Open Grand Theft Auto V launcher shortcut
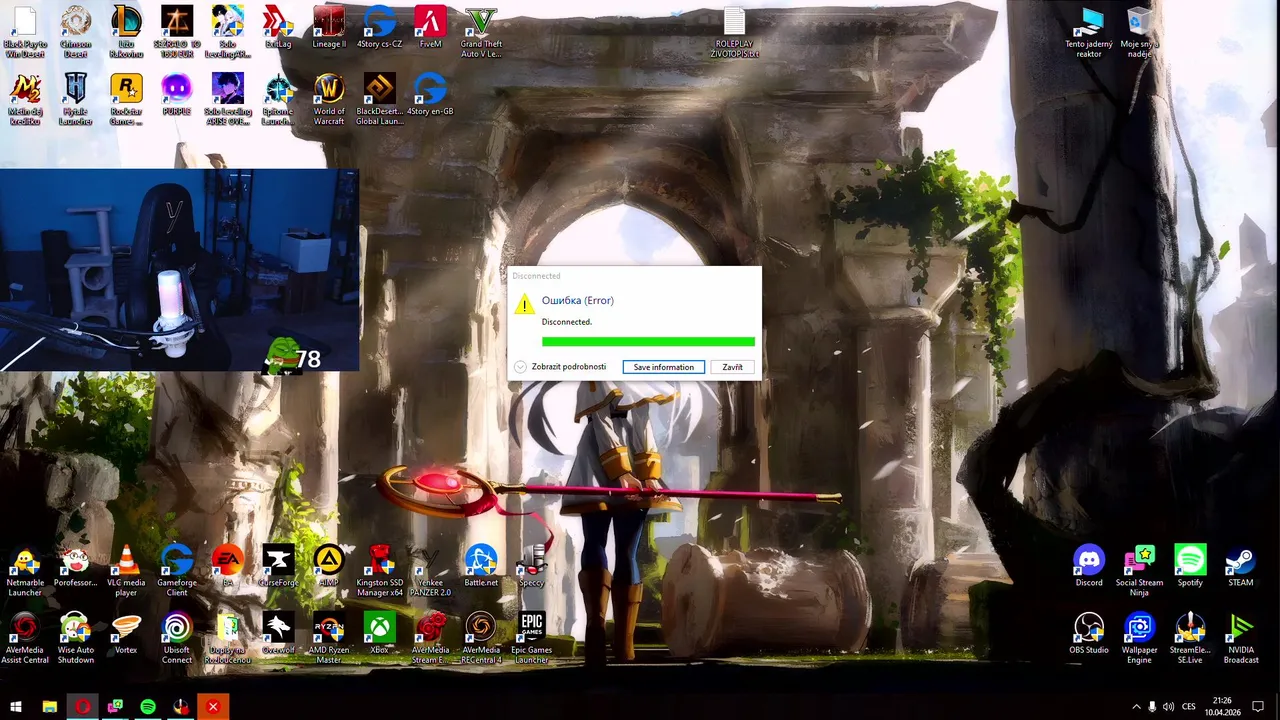 [x=481, y=32]
